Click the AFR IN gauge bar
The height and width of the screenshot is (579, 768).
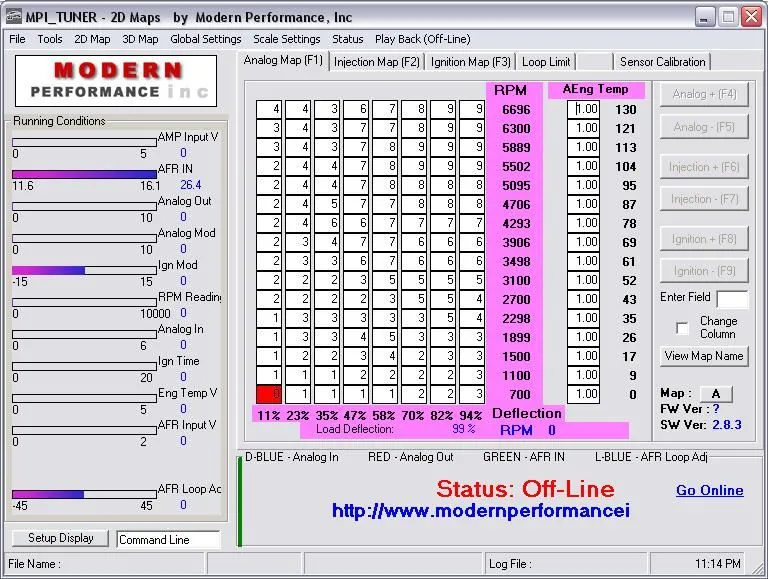84,174
